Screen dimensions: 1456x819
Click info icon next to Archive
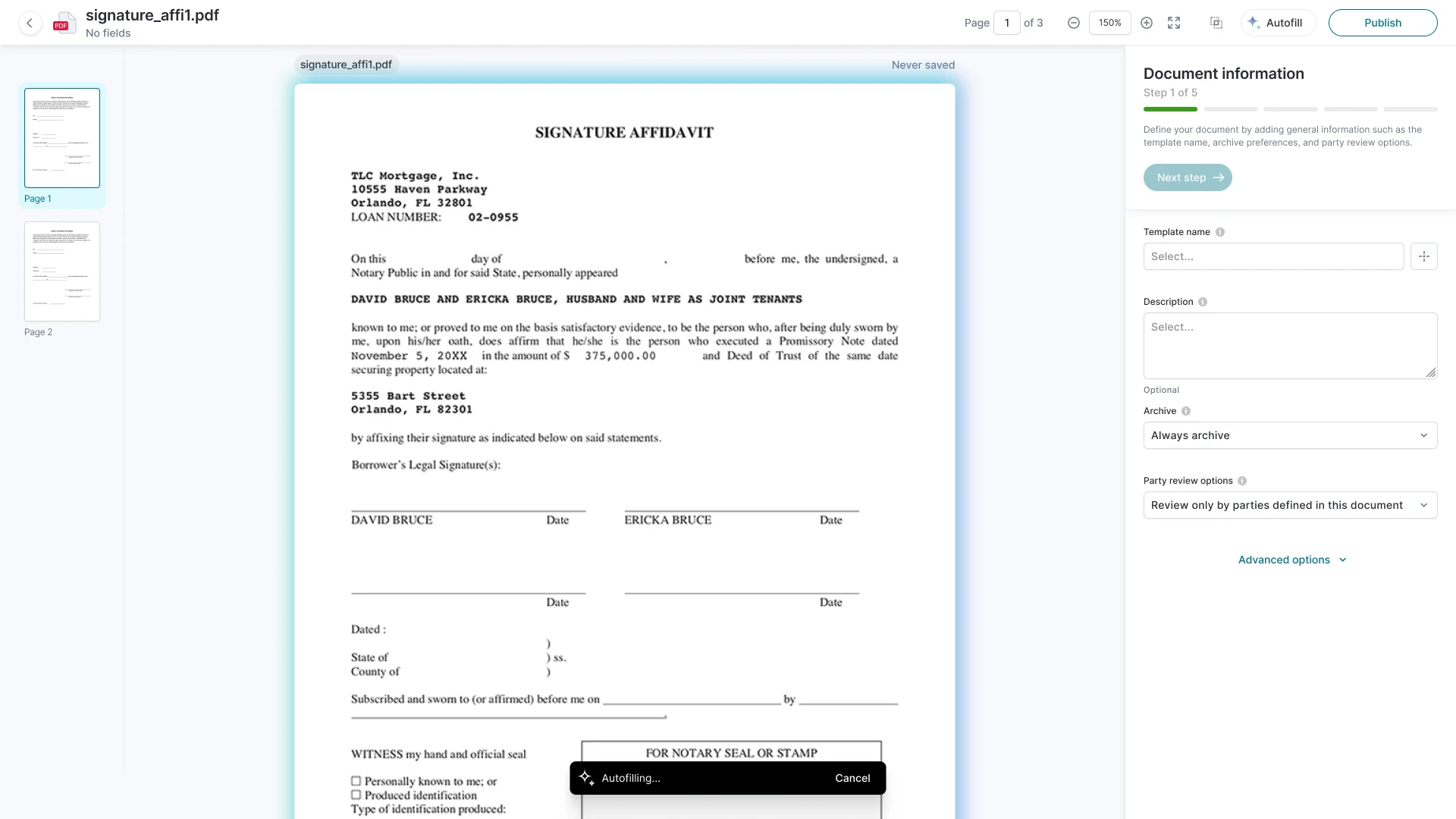(x=1186, y=411)
